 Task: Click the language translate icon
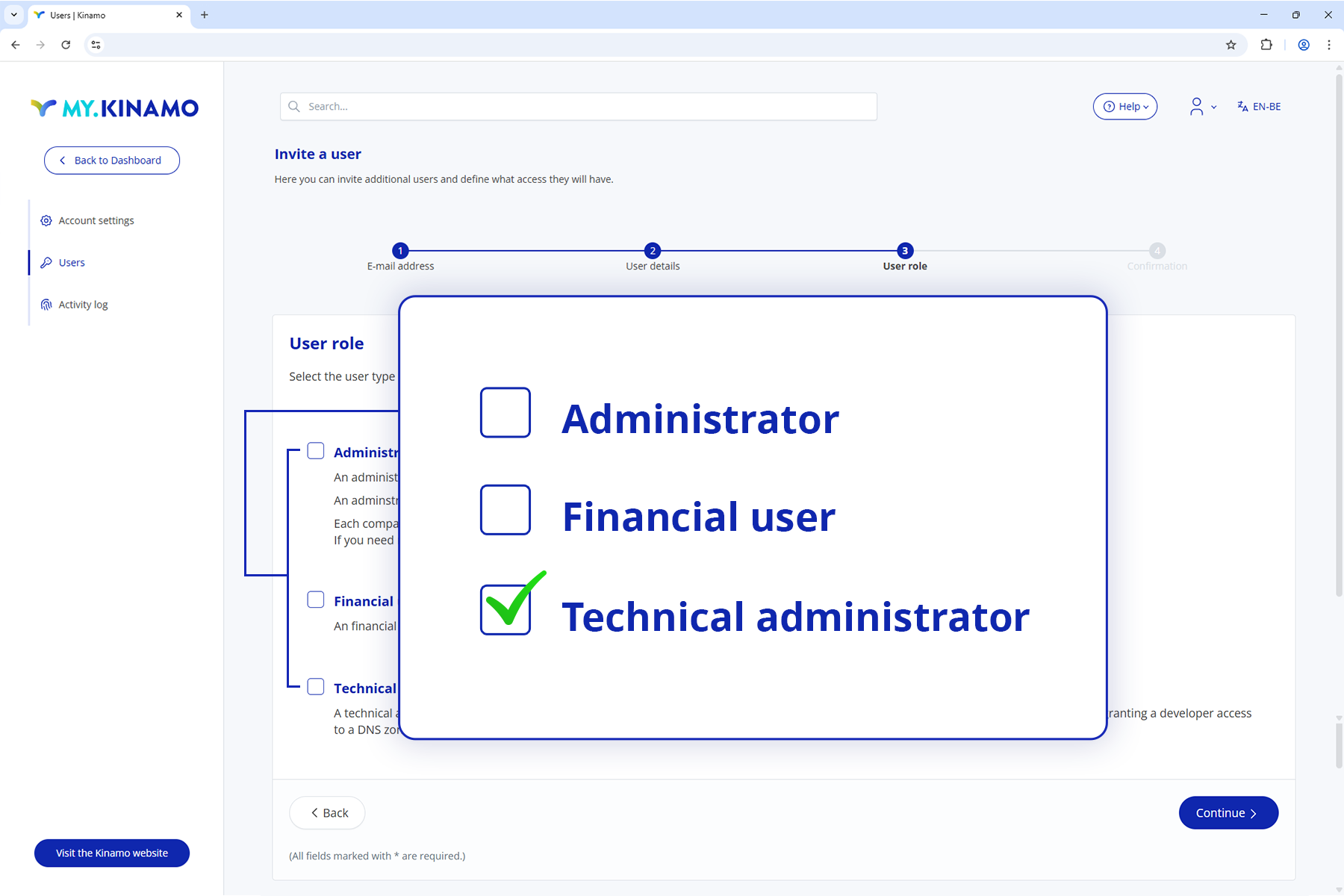[1242, 107]
